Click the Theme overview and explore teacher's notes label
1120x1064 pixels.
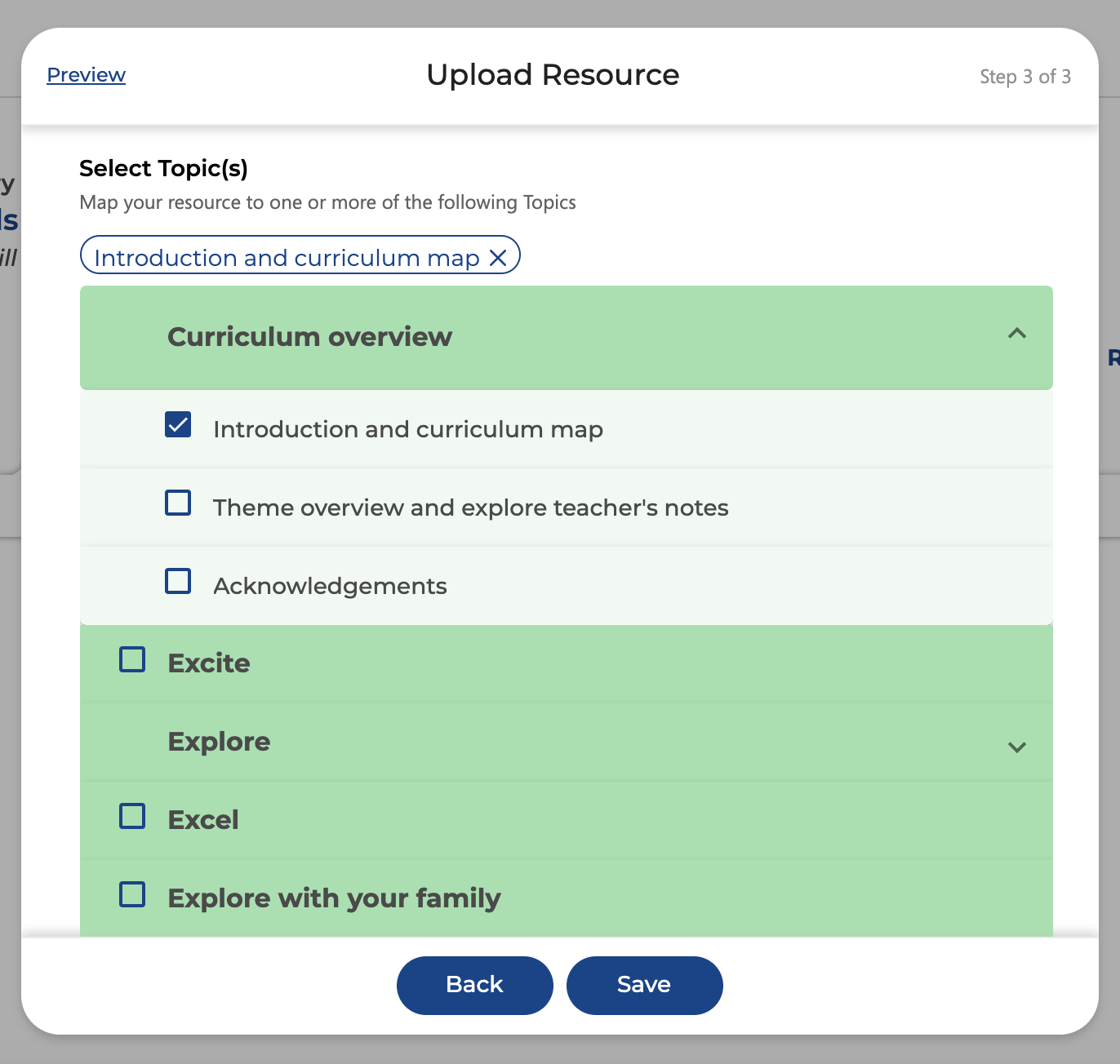click(x=470, y=508)
